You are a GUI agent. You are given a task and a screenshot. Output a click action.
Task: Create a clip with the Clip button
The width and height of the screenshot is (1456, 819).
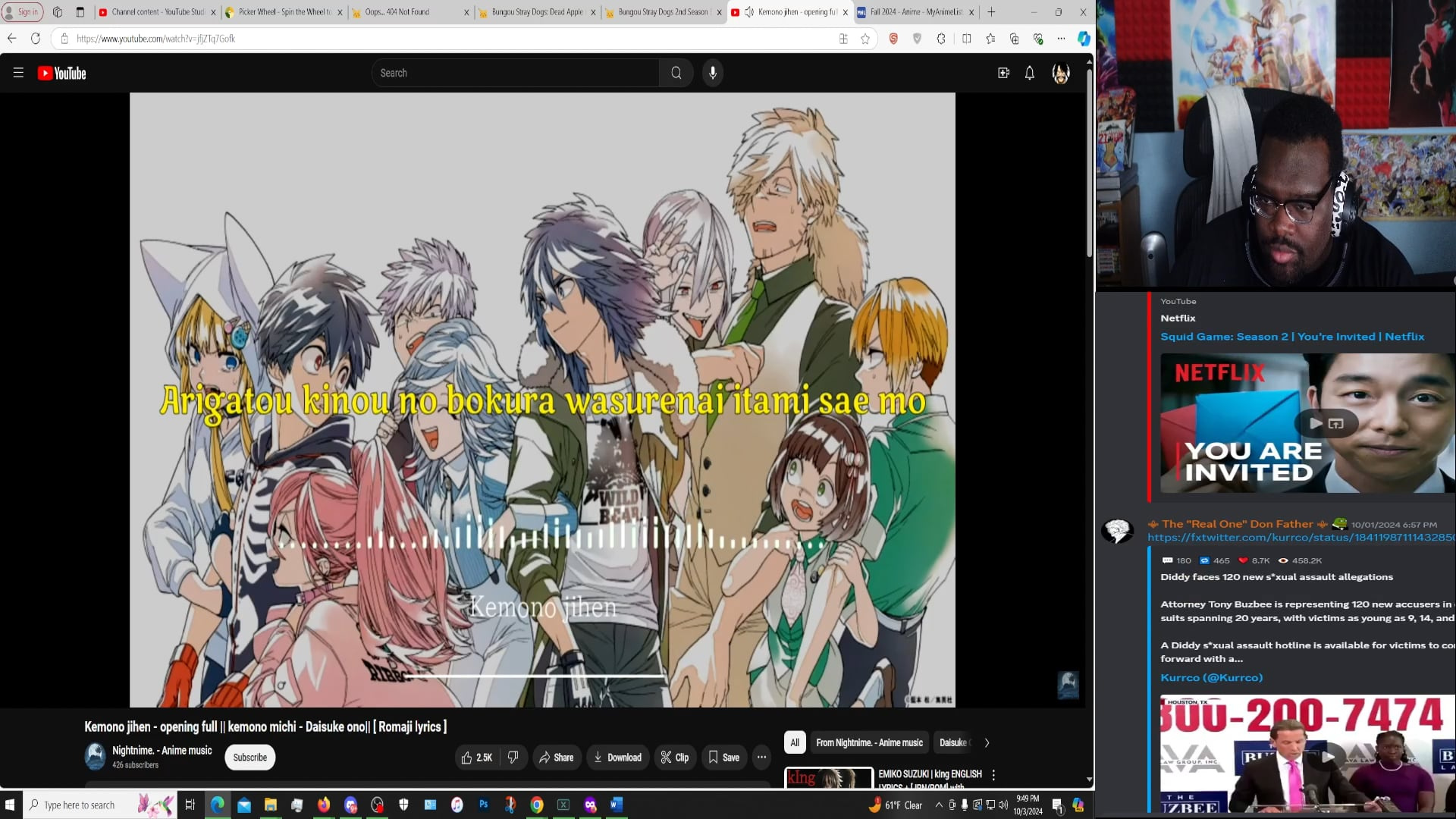(x=675, y=757)
